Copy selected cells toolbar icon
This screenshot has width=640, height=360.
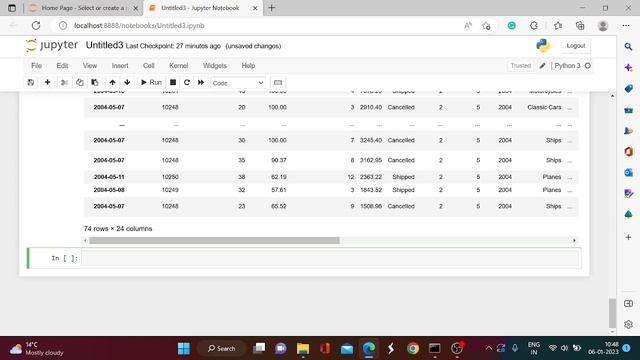point(80,82)
